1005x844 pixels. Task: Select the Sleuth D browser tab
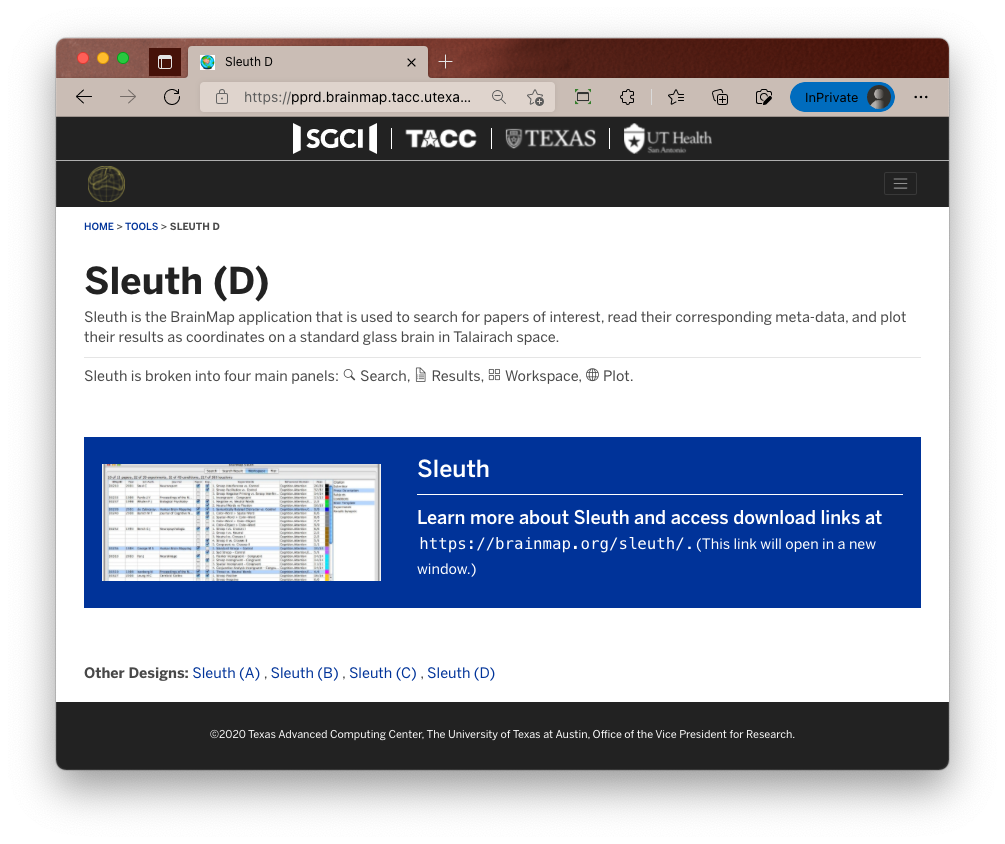click(x=308, y=62)
